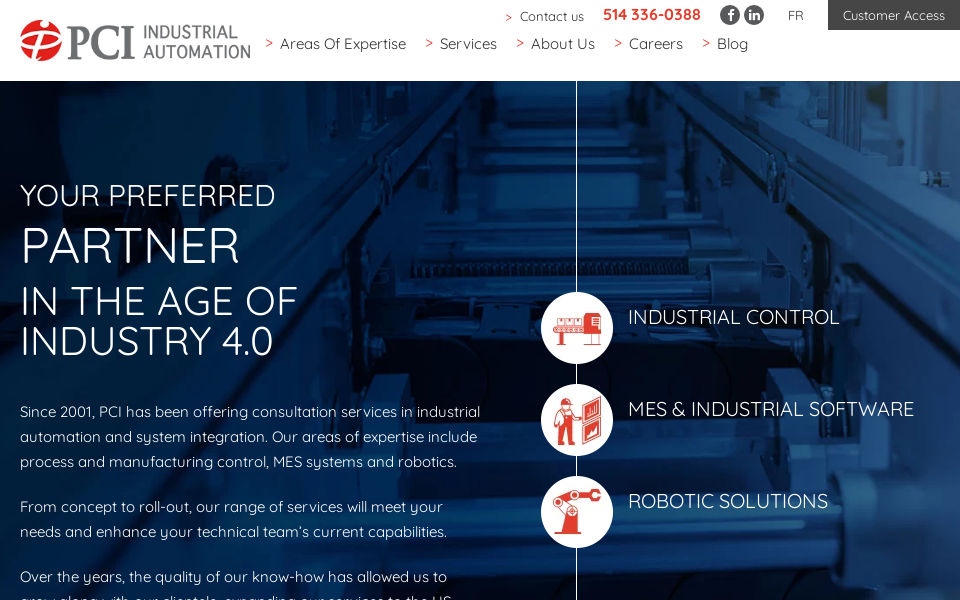Click the Industry 4.0 hero headline

tap(159, 320)
